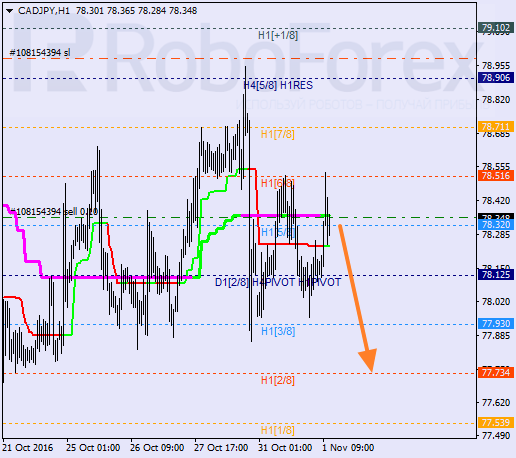Click the CADJPY,H1 symbol title
Screen dimensions: 516x458
(x=44, y=11)
